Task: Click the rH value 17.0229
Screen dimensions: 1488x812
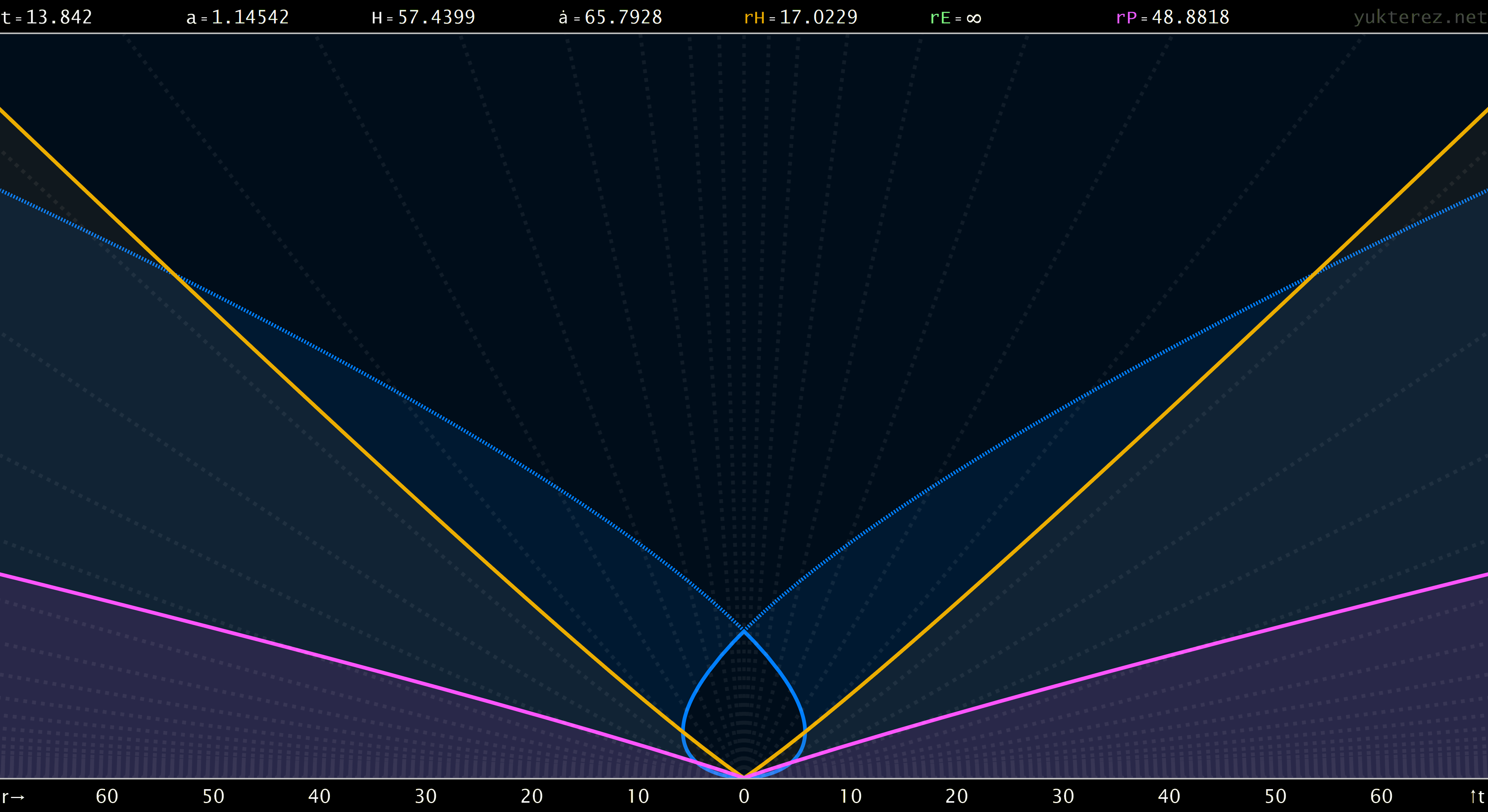Action: tap(818, 17)
